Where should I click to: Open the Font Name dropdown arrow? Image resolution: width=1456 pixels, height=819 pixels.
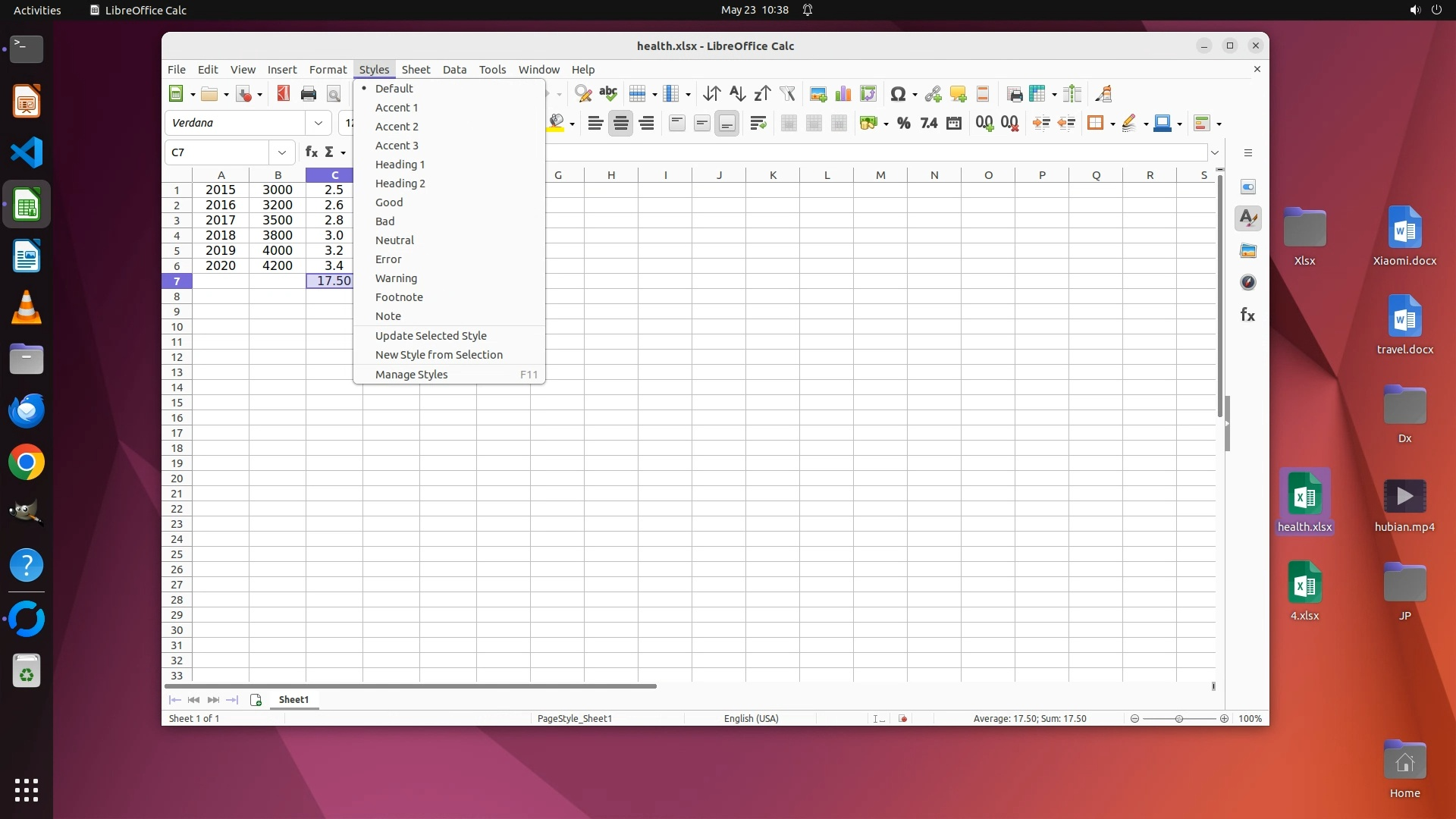pyautogui.click(x=318, y=123)
